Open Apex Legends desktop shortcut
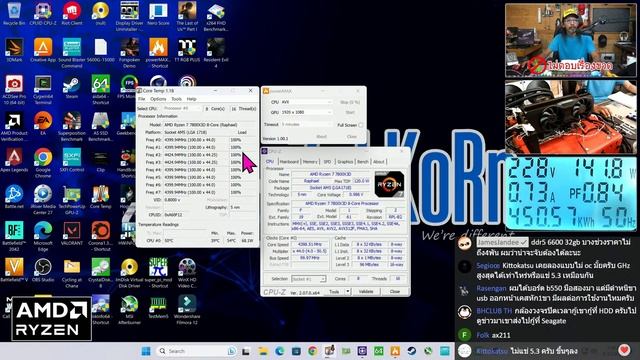This screenshot has width=640, height=360. click(x=14, y=161)
